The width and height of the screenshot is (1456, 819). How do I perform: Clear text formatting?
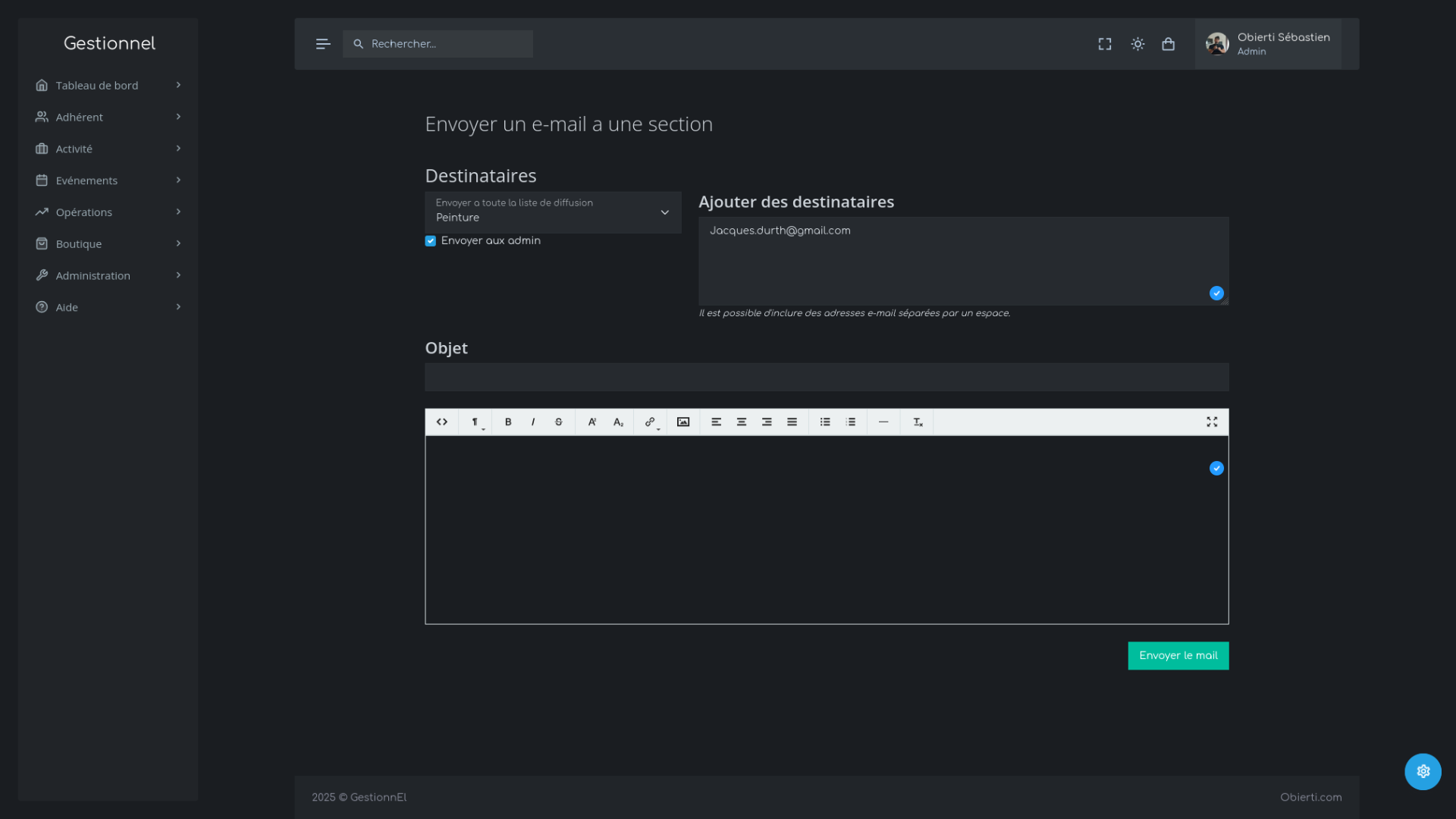click(x=918, y=422)
